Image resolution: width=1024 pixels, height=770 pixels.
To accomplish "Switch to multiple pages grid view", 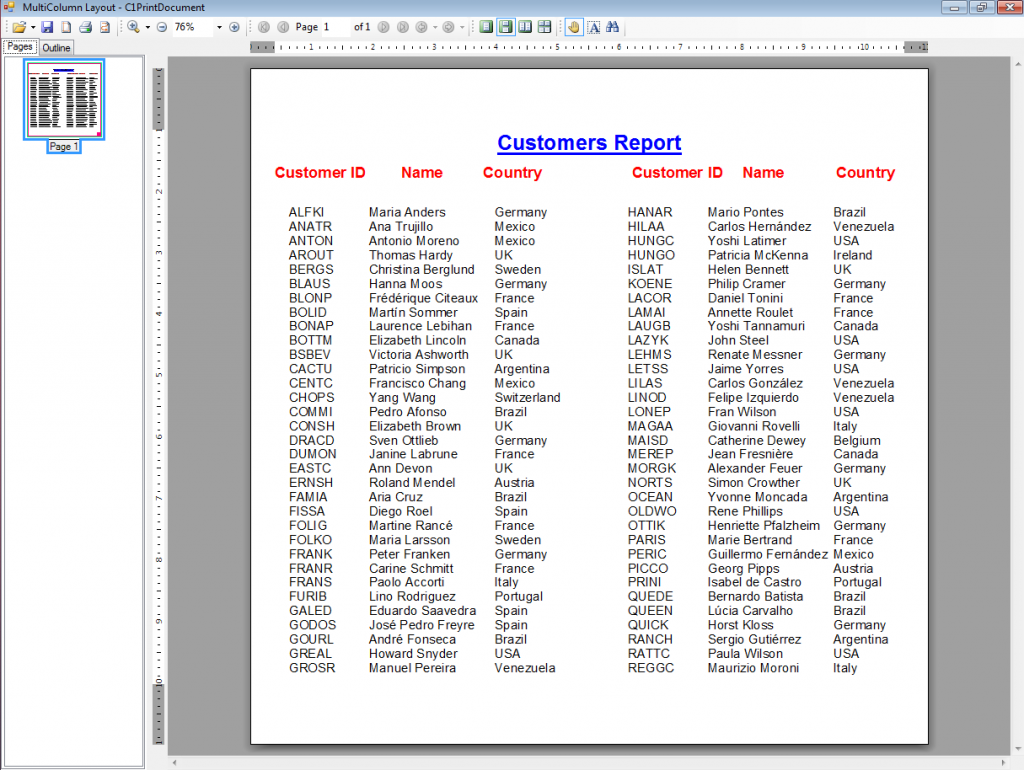I will pos(544,27).
